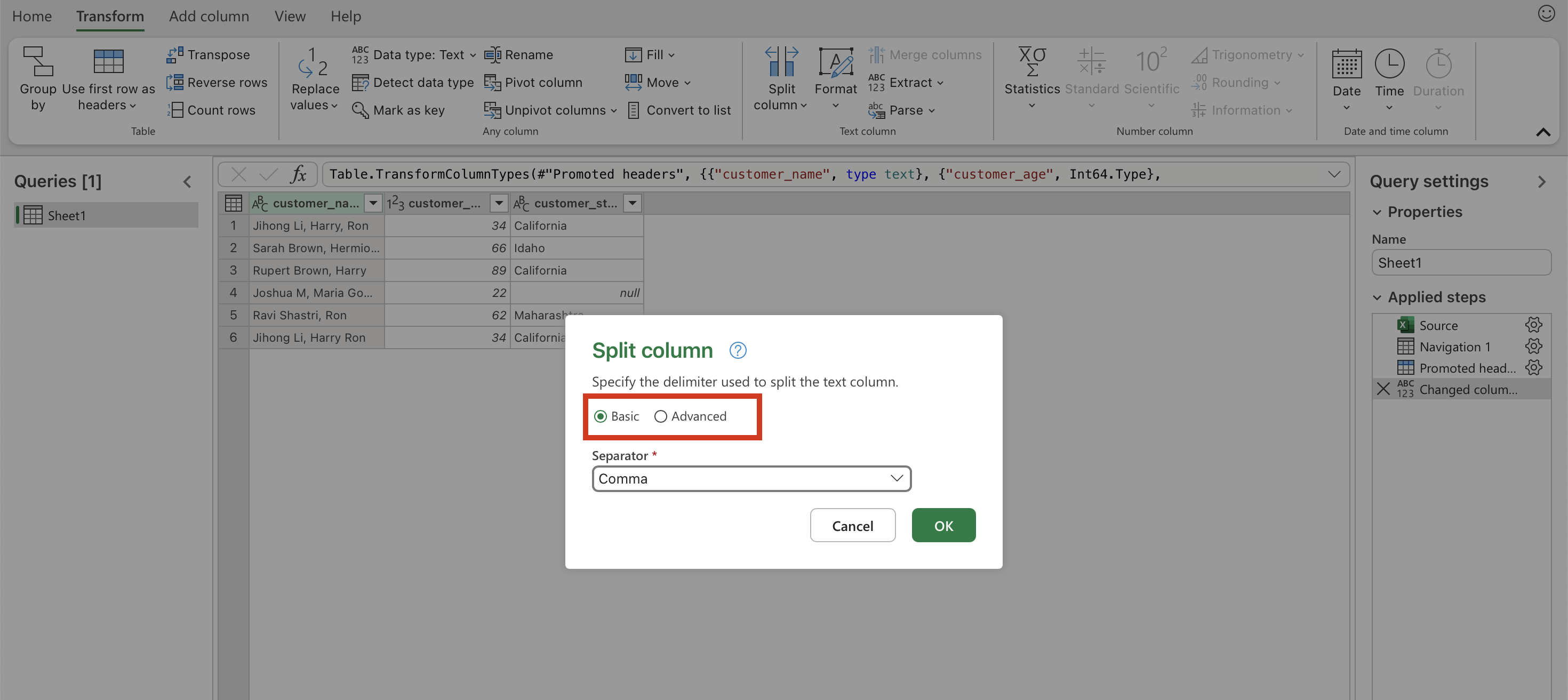Click the Detect data type icon
Viewport: 1568px width, 700px height.
(361, 82)
